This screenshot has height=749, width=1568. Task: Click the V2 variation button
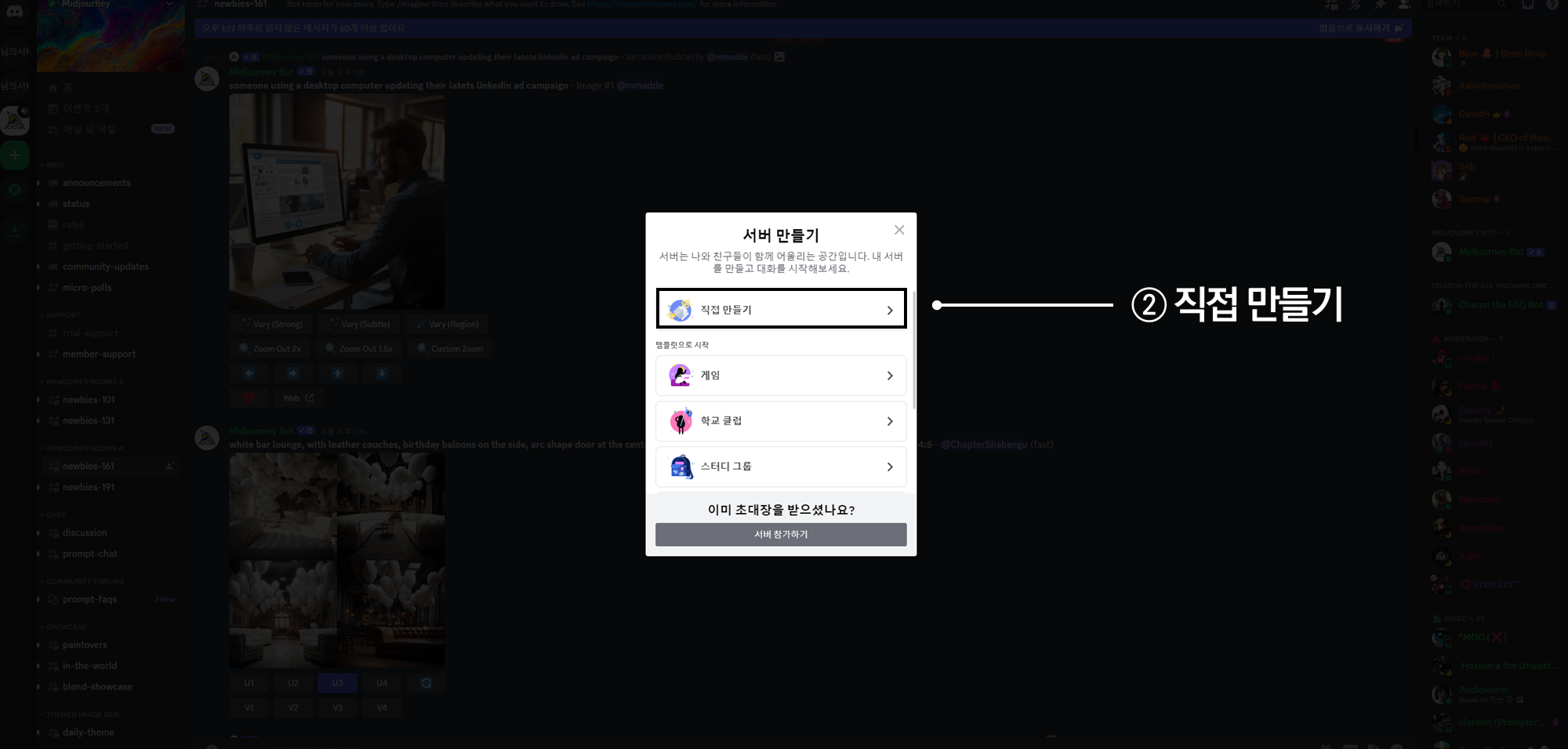293,707
